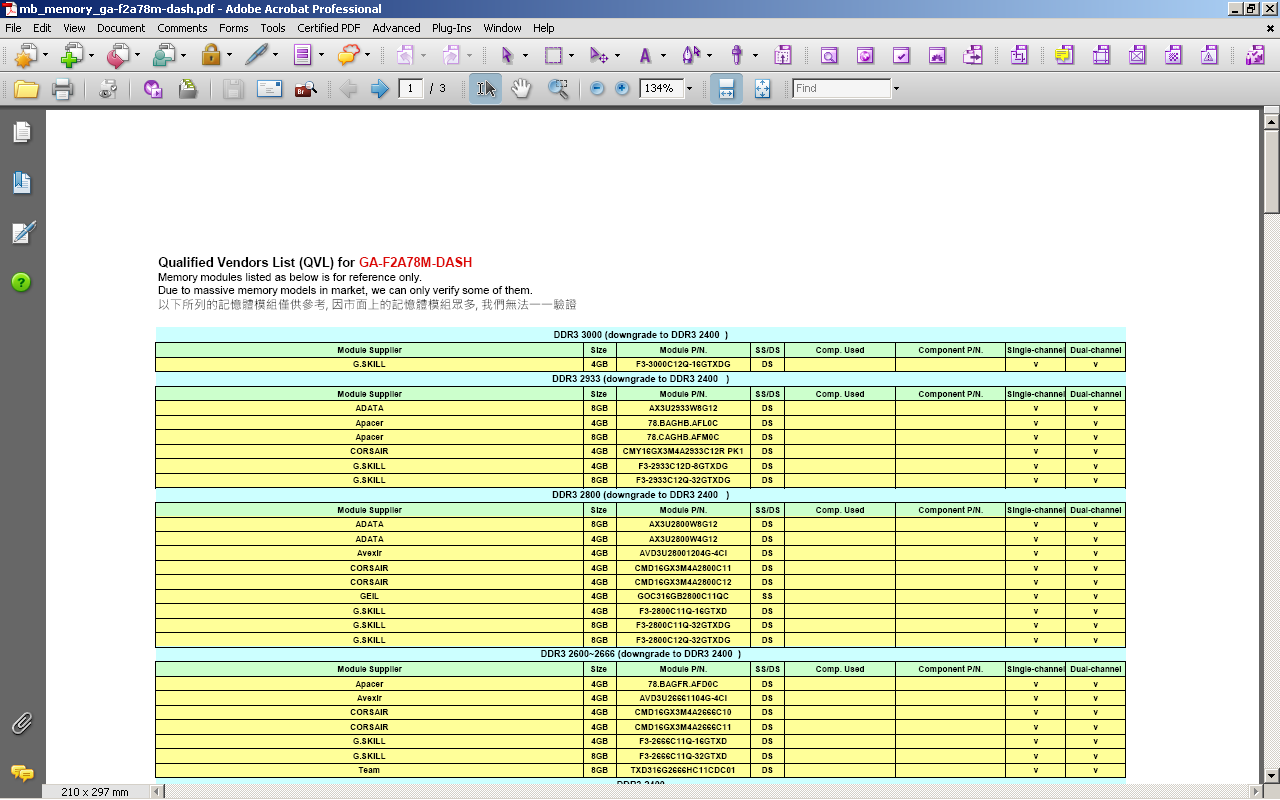Viewport: 1280px width, 800px height.
Task: Activate the Select text tool
Action: [x=485, y=89]
